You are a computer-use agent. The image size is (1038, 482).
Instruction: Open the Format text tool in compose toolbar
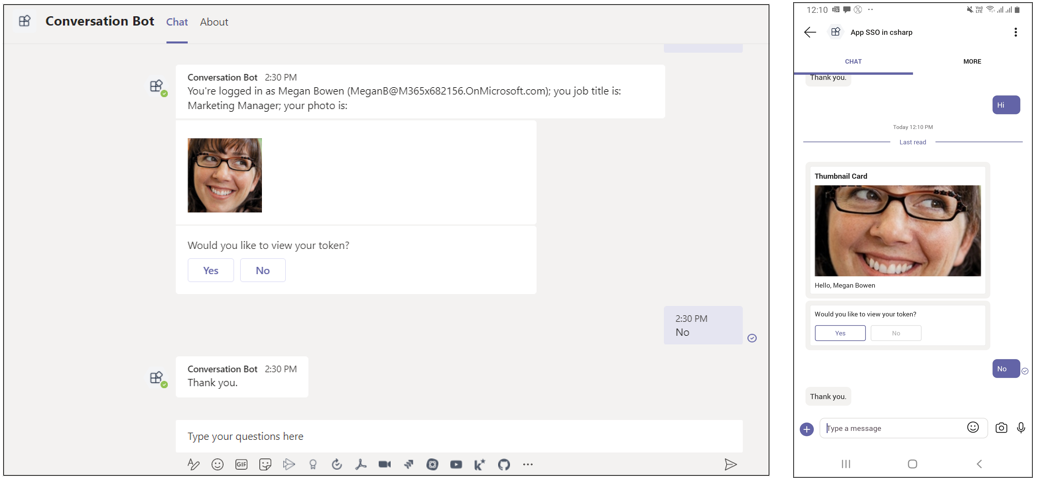coord(193,464)
